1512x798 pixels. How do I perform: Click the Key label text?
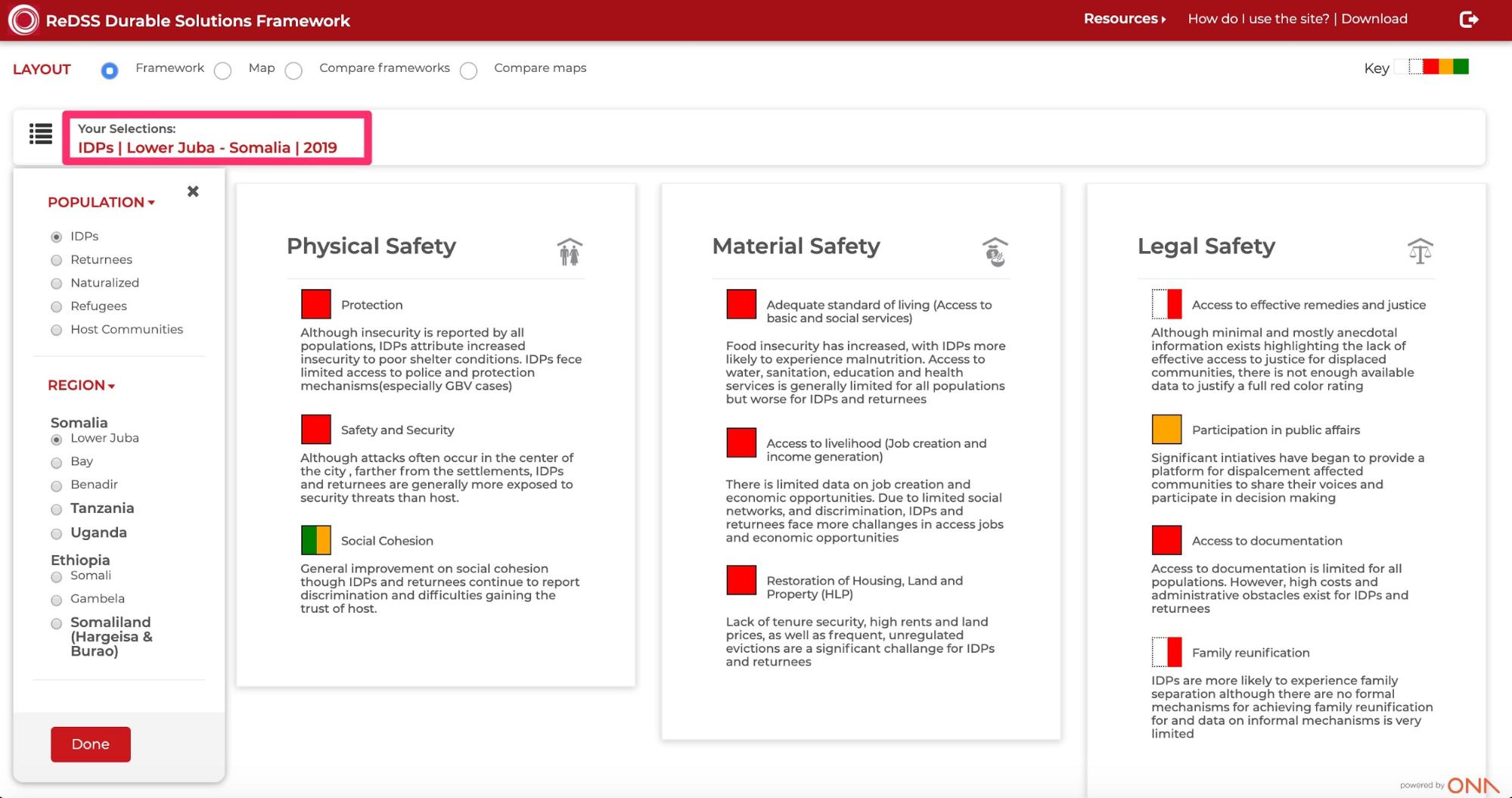click(x=1377, y=68)
